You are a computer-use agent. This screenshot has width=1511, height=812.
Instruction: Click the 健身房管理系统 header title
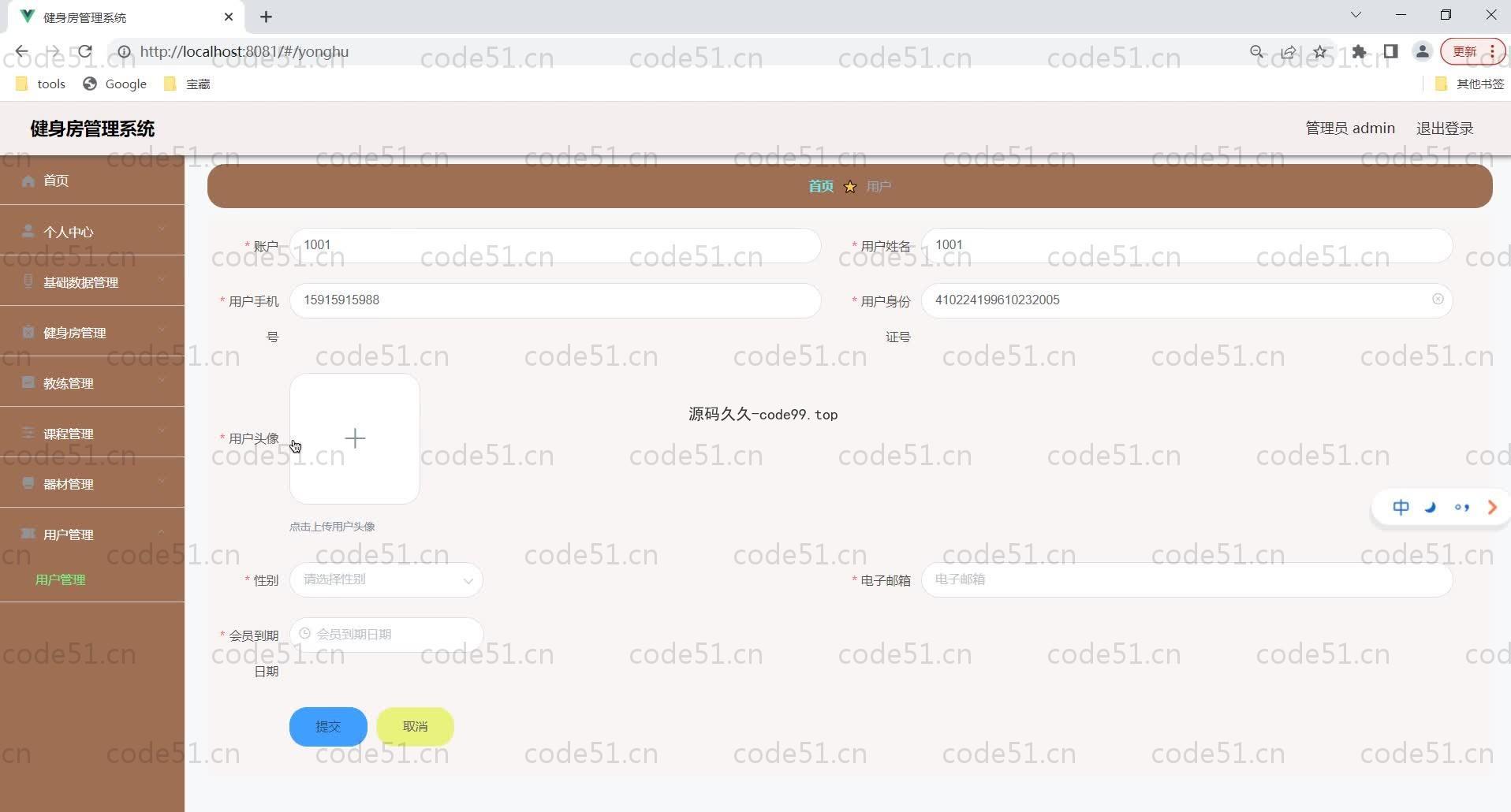click(x=92, y=129)
